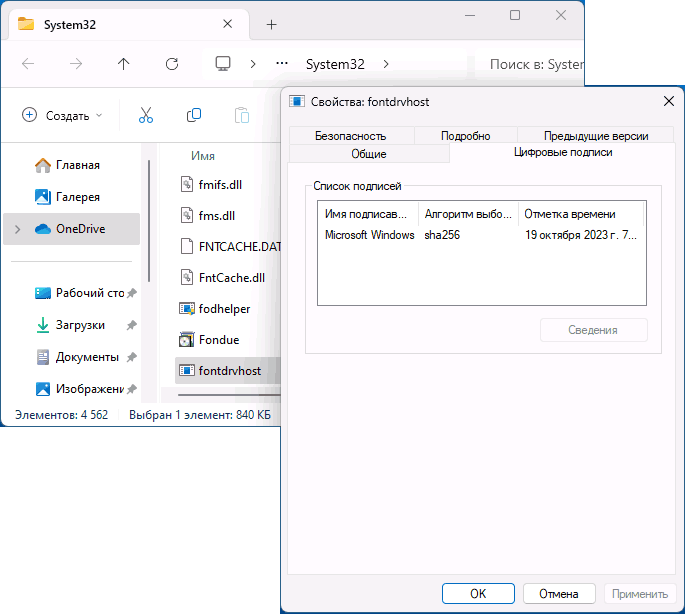Switch to the Безопасность tab
685x614 pixels.
[x=351, y=136]
